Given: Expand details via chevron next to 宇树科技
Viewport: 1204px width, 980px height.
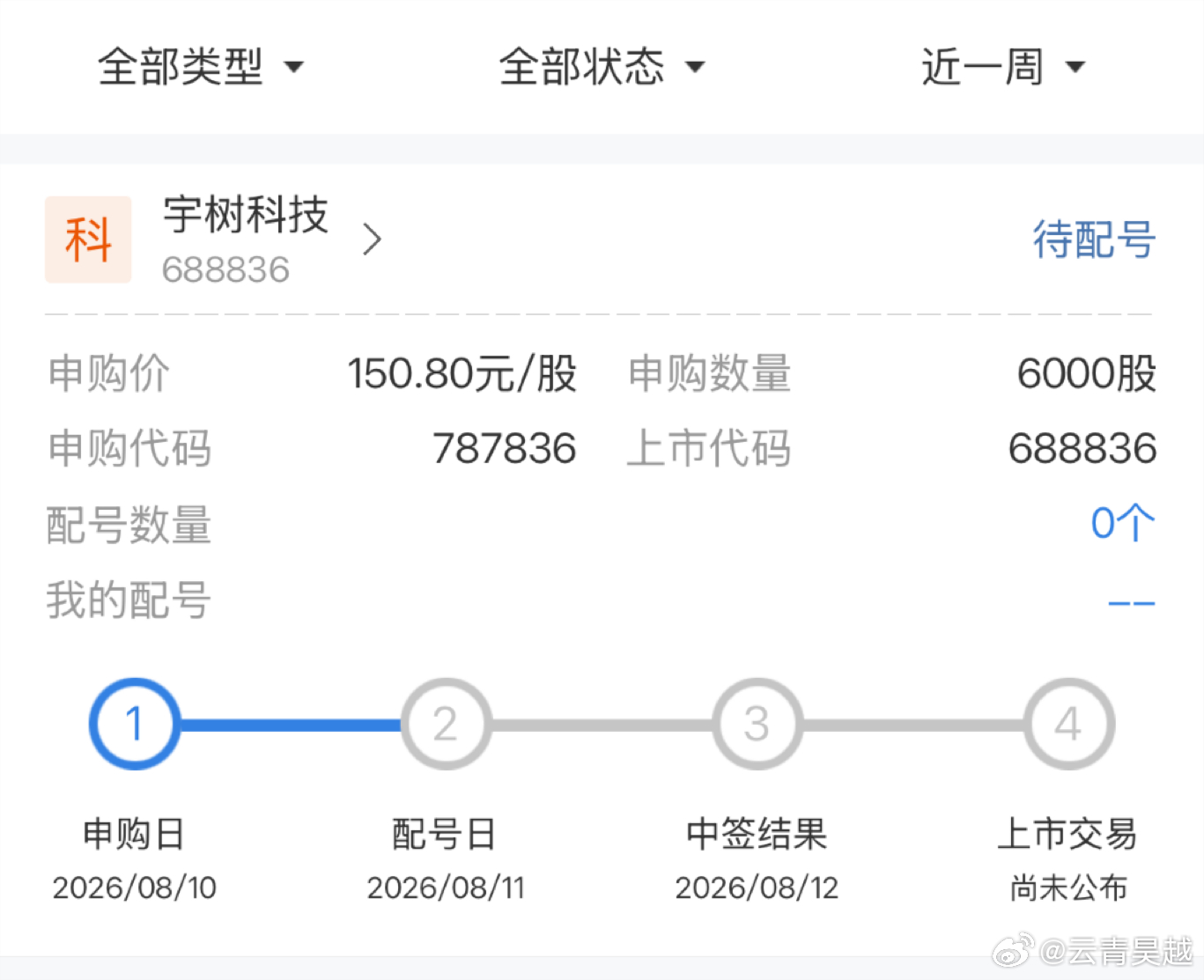Looking at the screenshot, I should (373, 239).
